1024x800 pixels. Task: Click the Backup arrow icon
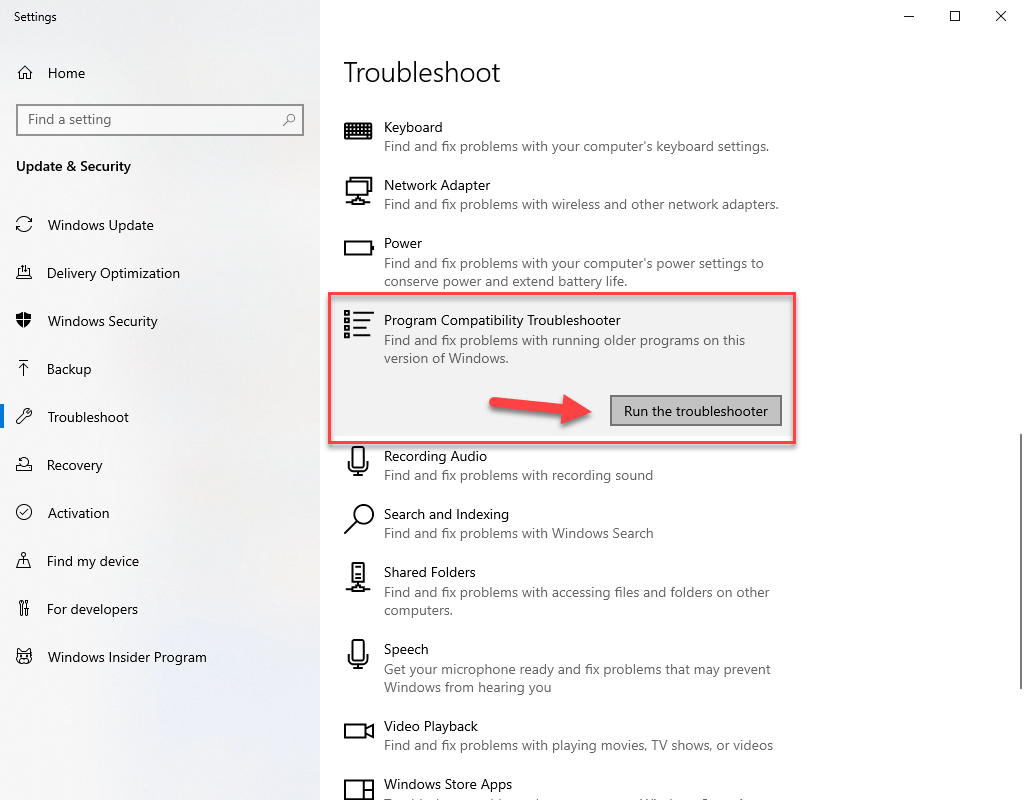24,369
